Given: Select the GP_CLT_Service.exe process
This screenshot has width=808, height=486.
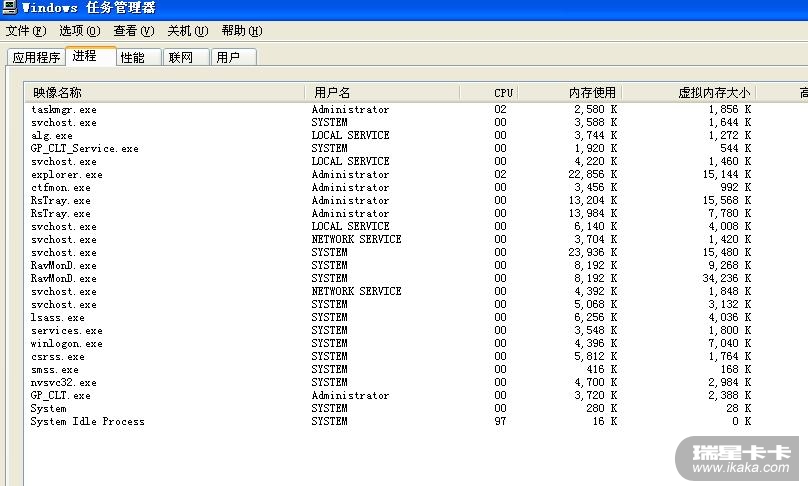Looking at the screenshot, I should [85, 148].
